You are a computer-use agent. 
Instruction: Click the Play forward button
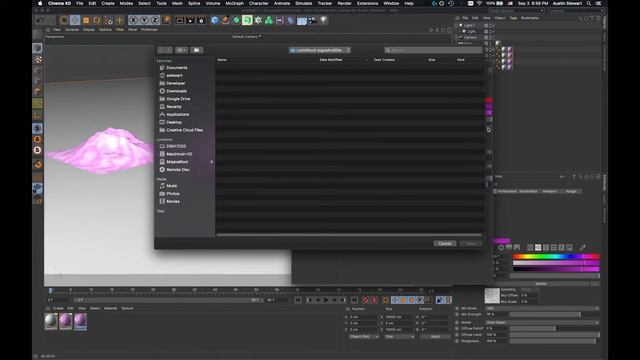pyautogui.click(x=326, y=300)
